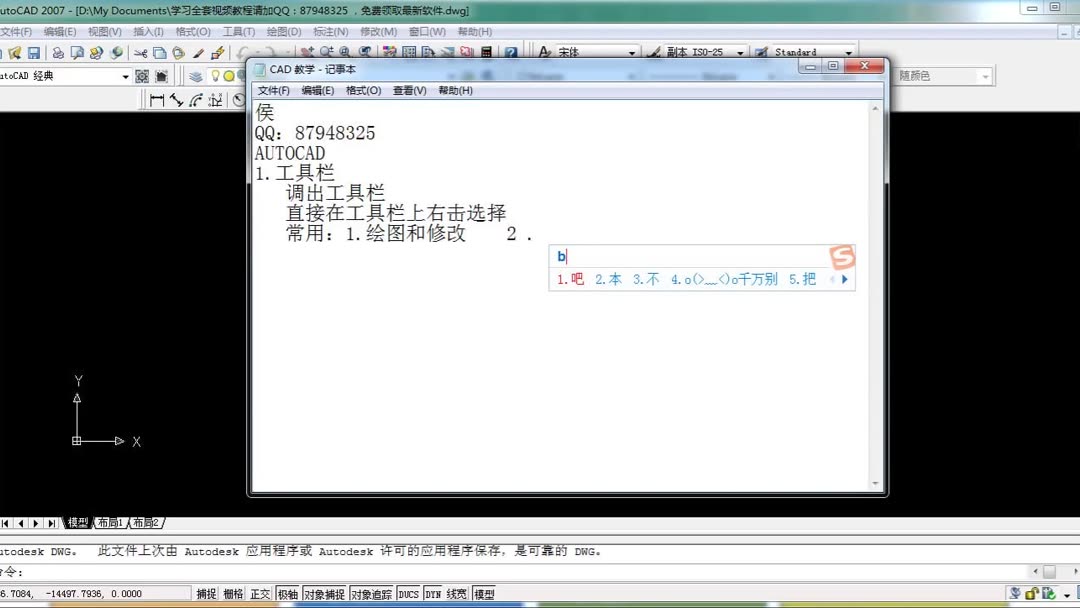1080x608 pixels.
Task: Expand the 副本 ISO-25 dimension style dropdown
Action: coord(740,51)
